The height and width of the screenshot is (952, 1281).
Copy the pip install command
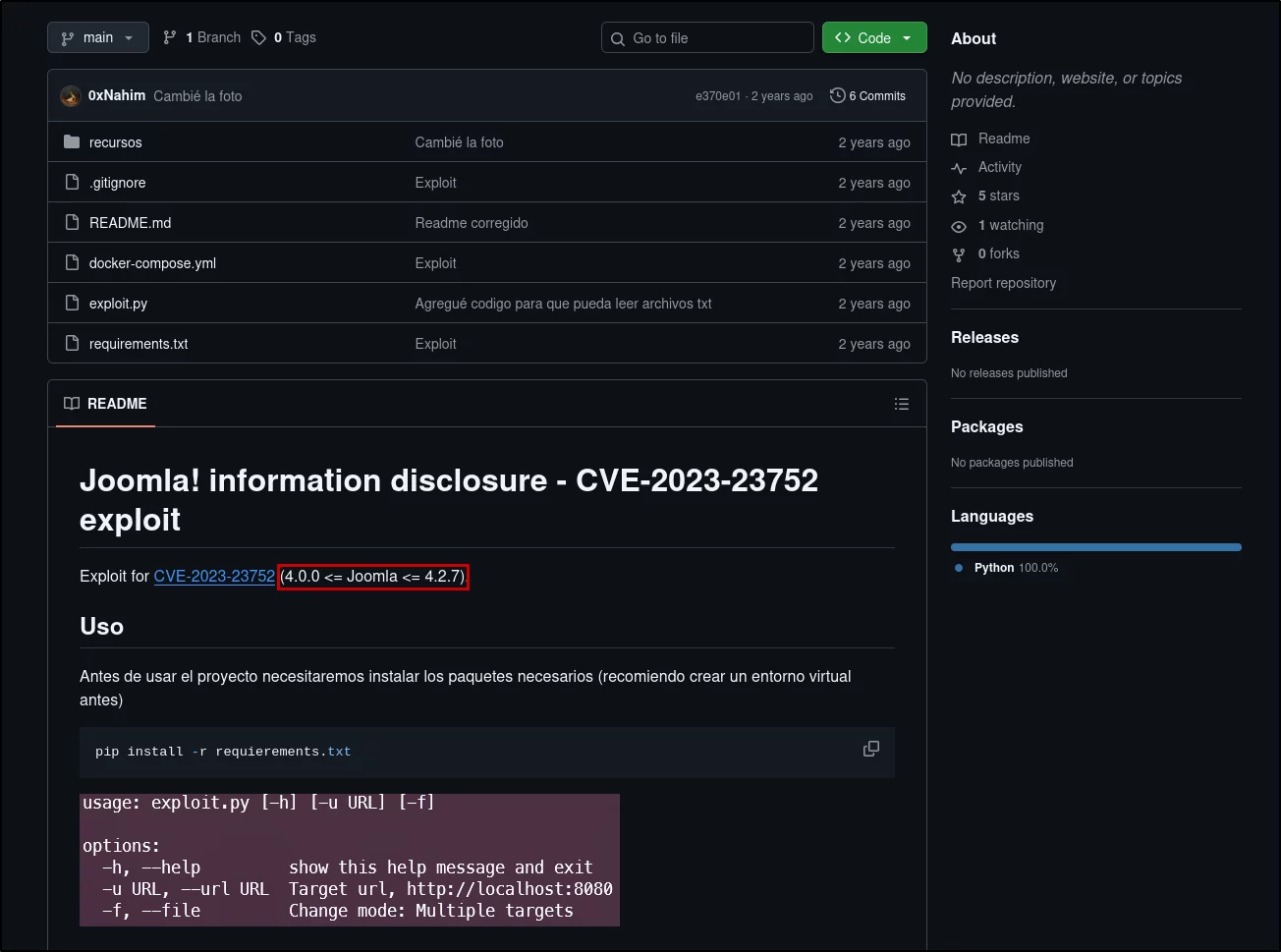(870, 749)
